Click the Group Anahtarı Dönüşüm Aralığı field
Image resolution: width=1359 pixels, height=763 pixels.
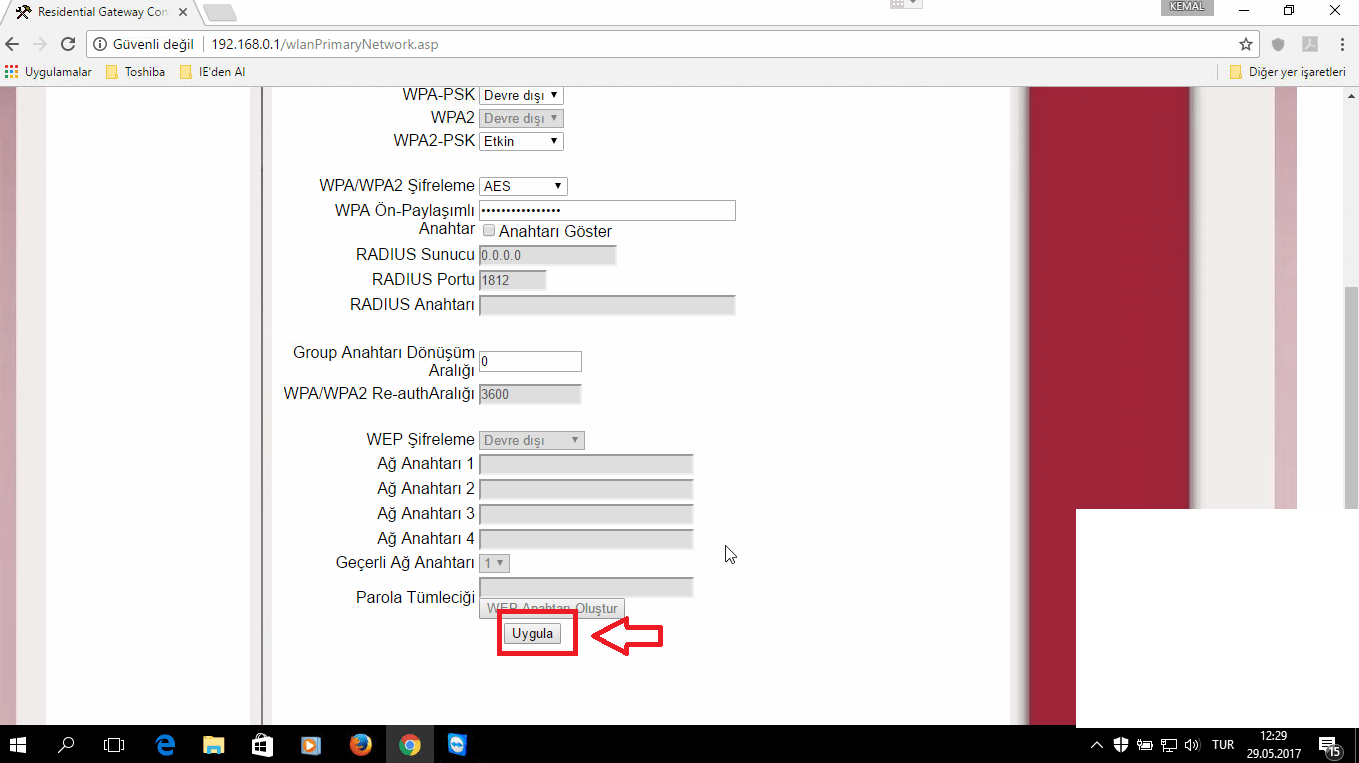(x=530, y=361)
